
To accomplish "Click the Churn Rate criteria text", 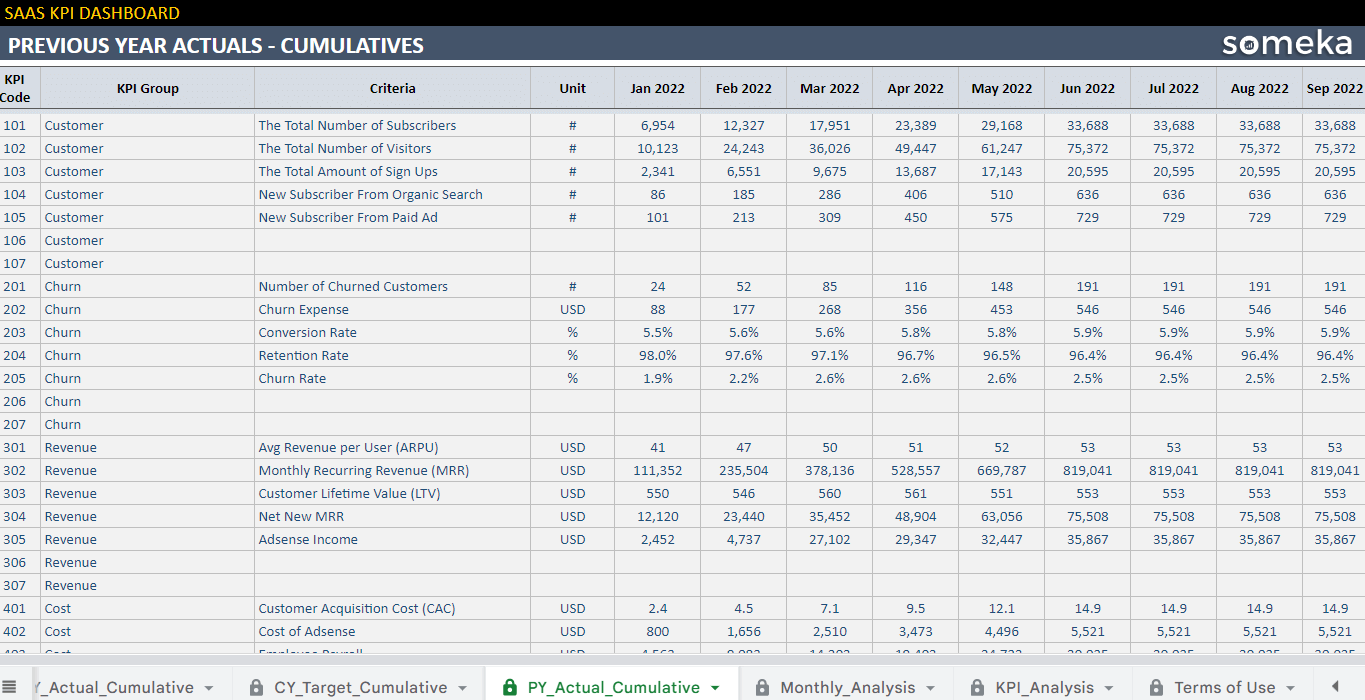I will tap(291, 378).
